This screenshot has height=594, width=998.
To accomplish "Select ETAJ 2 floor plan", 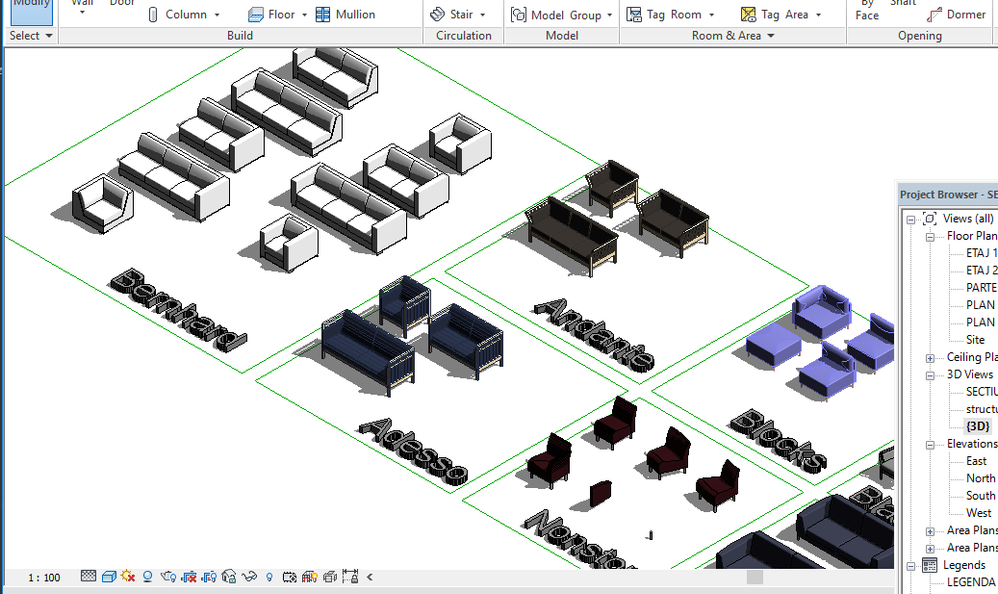I will coord(981,270).
